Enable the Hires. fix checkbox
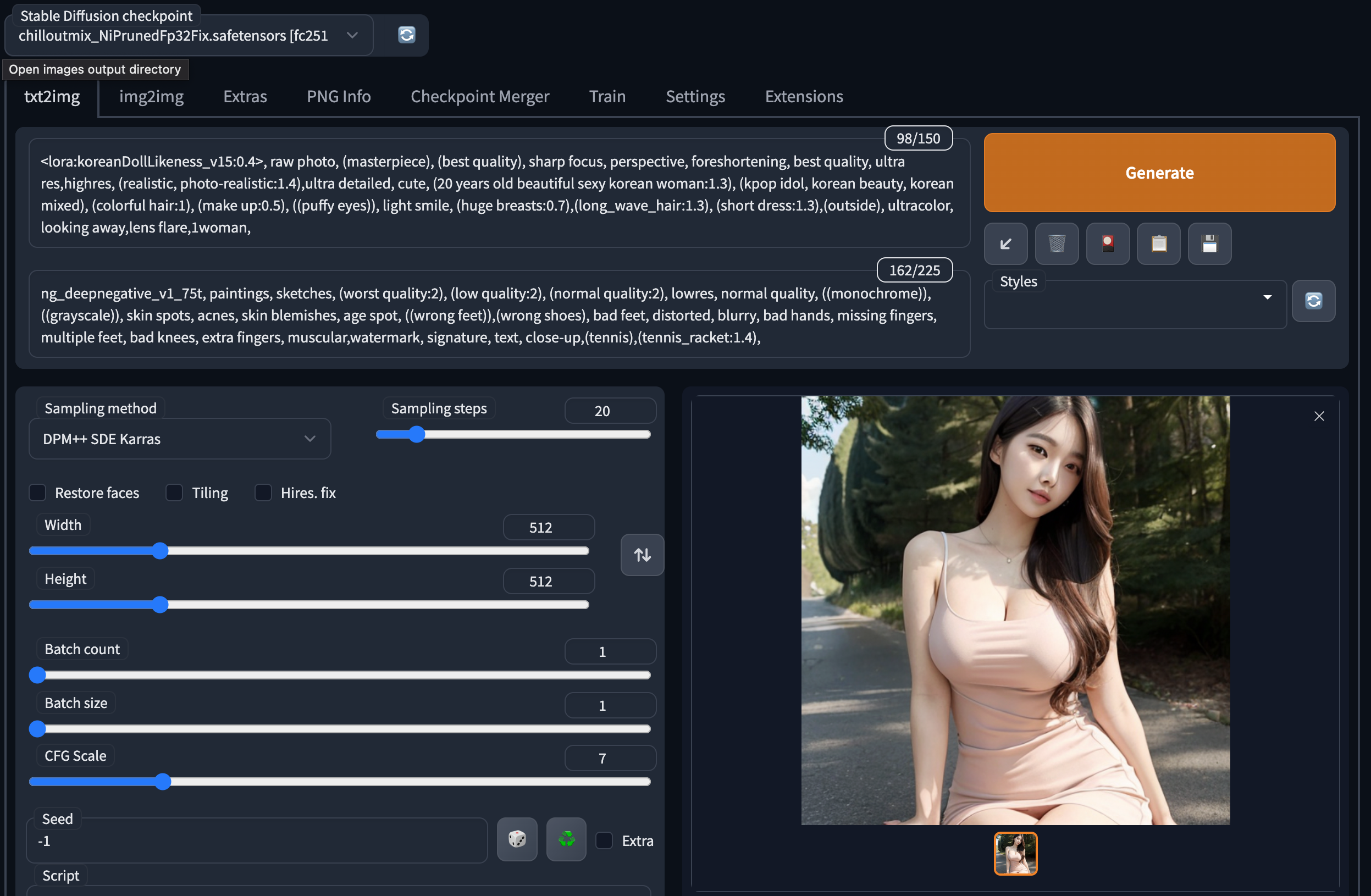This screenshot has height=896, width=1371. [x=263, y=493]
